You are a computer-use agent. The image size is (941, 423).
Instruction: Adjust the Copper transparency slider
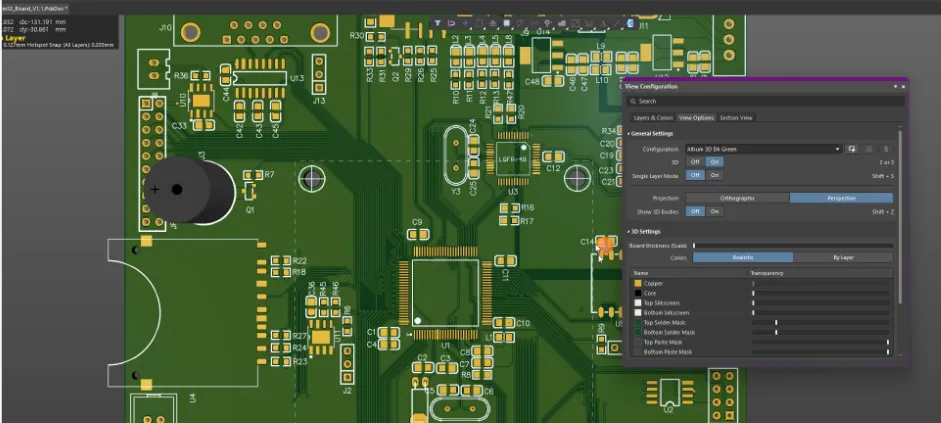[820, 283]
